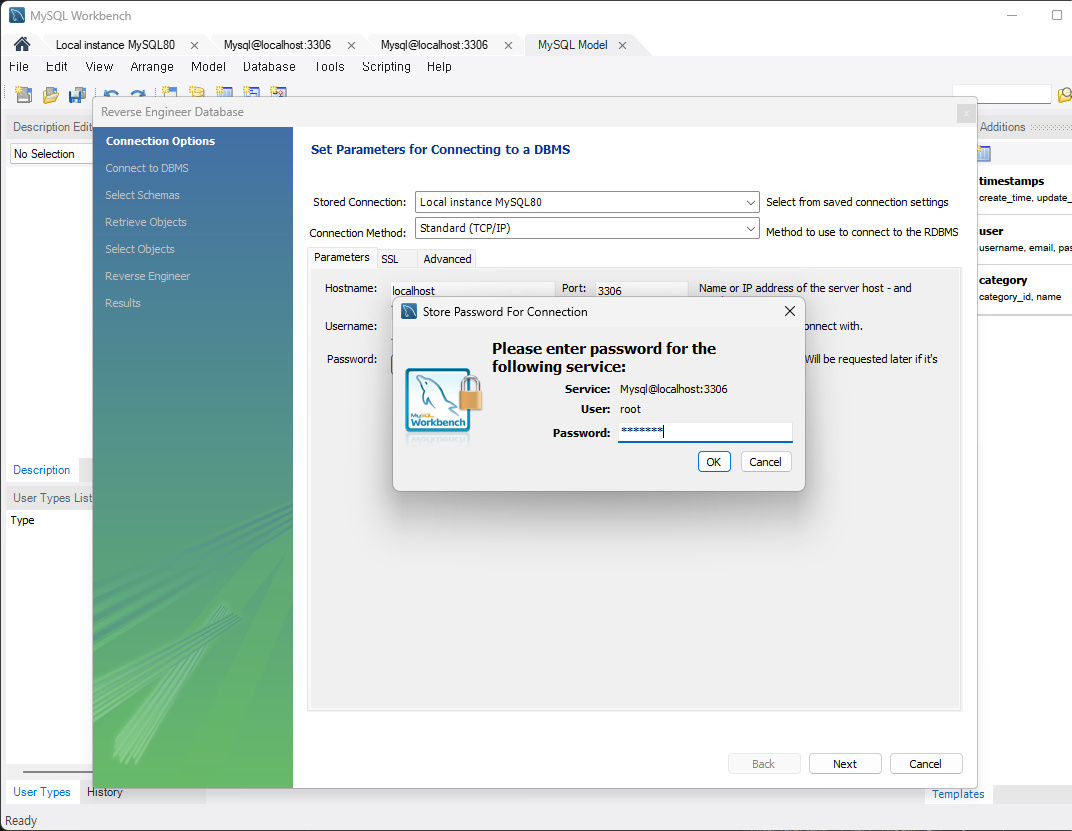Open the Workbench home screen tab

click(x=22, y=44)
